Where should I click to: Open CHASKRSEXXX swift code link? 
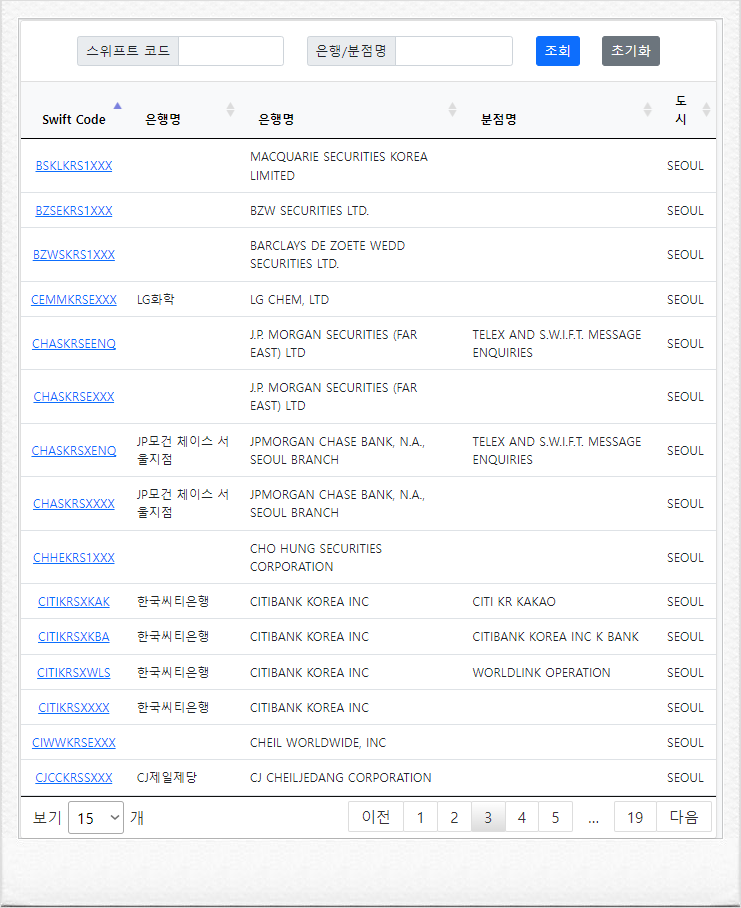click(x=74, y=397)
